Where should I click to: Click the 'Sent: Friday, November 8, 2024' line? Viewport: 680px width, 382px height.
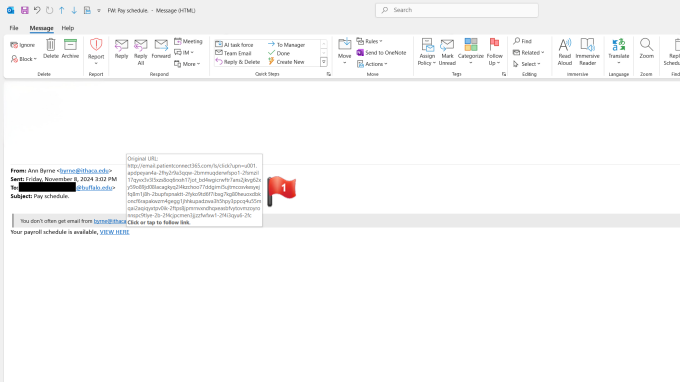(64, 179)
